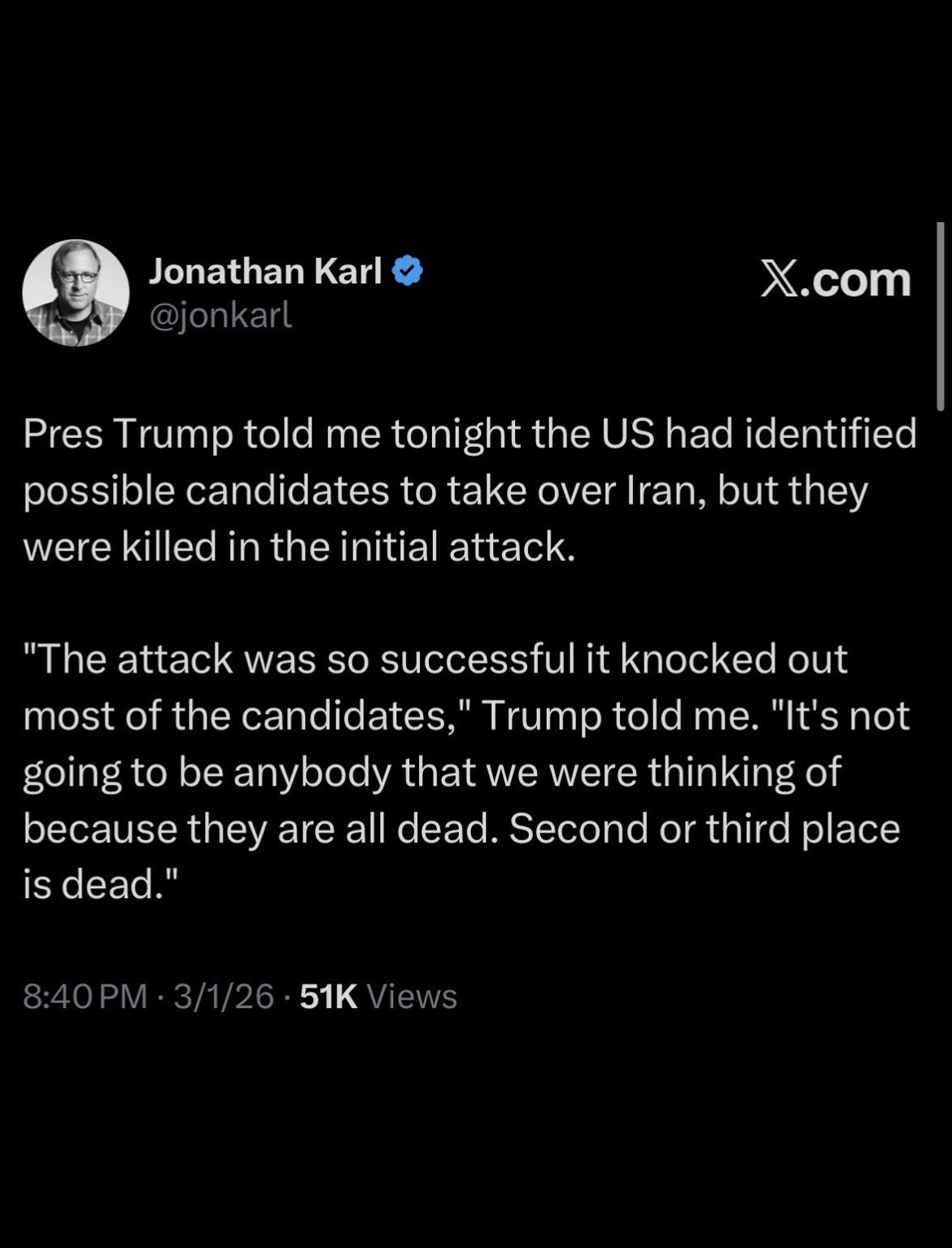Click the blue verified checkmark badge
Viewport: 952px width, 1248px height.
coord(408,271)
